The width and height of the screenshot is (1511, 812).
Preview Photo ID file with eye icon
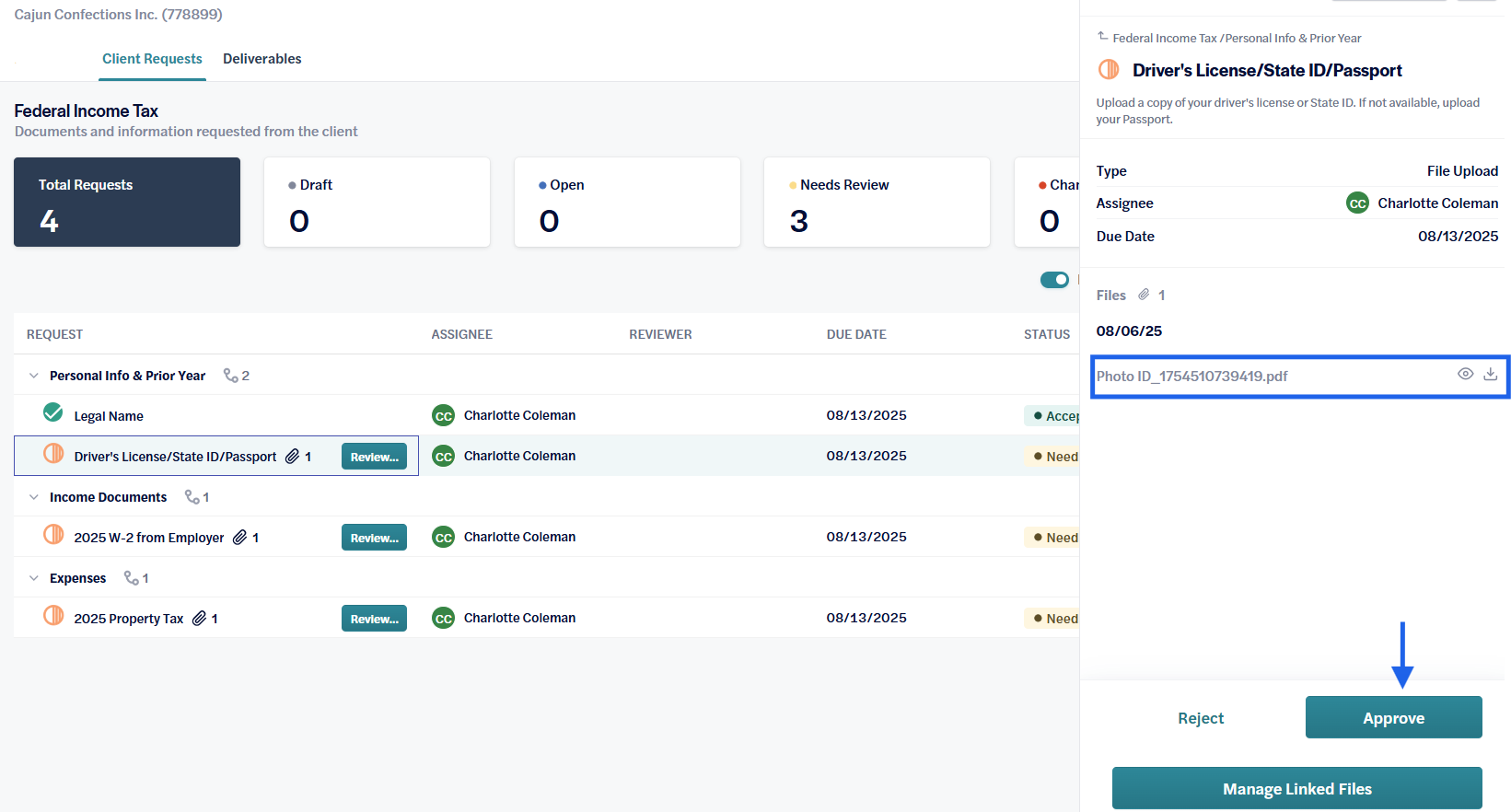click(x=1465, y=374)
